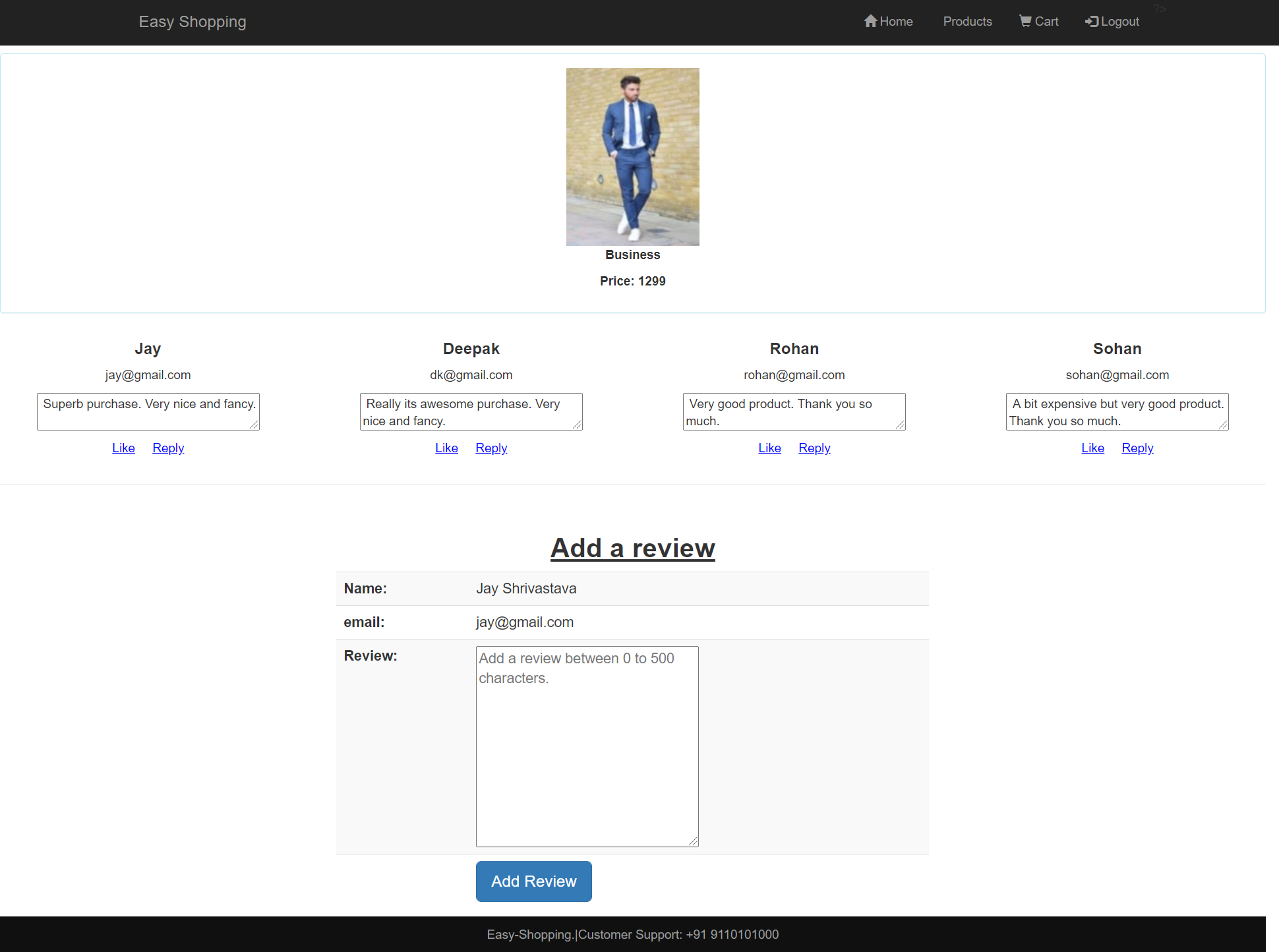
Task: Open the shopping Cart icon
Action: click(x=1025, y=21)
